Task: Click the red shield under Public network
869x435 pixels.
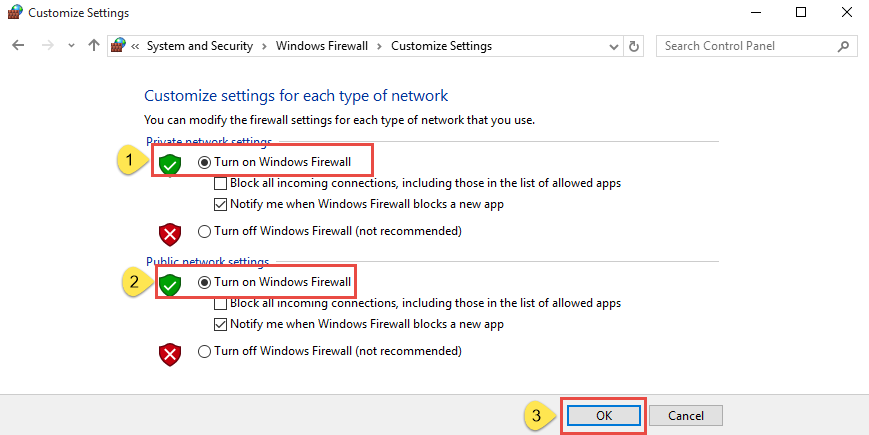Action: coord(170,355)
